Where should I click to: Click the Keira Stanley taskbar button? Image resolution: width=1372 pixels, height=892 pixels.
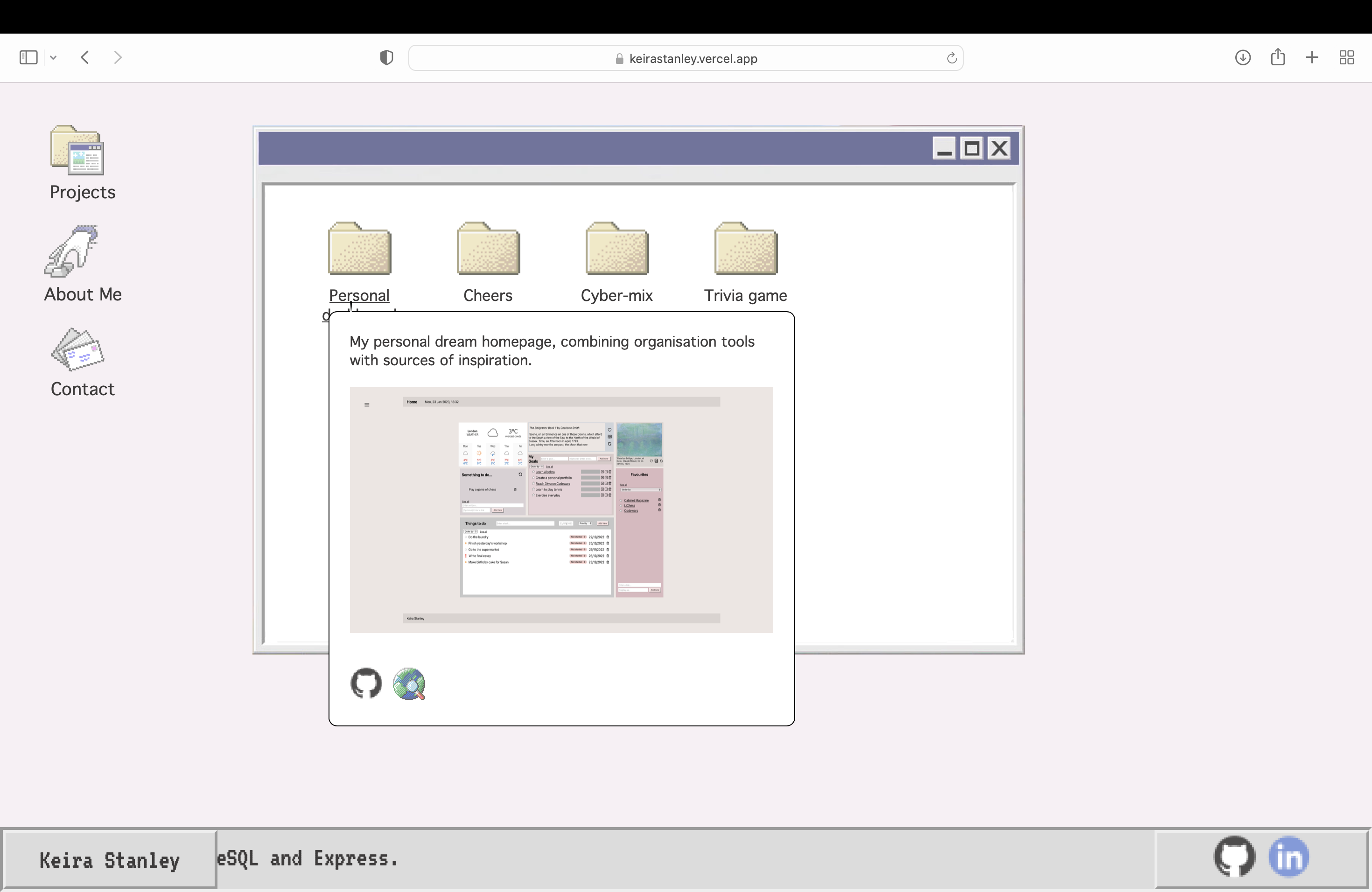(x=110, y=860)
